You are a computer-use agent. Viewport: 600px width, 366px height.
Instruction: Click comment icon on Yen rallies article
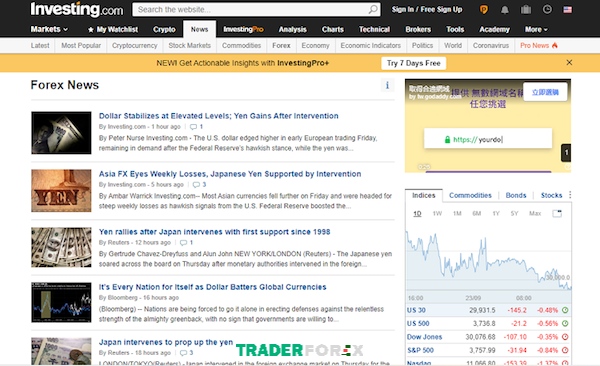point(184,243)
